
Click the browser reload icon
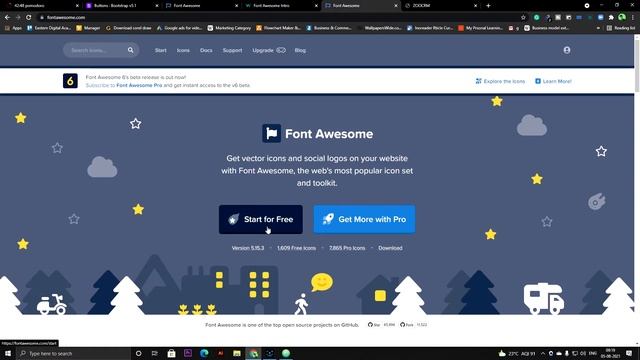29,17
